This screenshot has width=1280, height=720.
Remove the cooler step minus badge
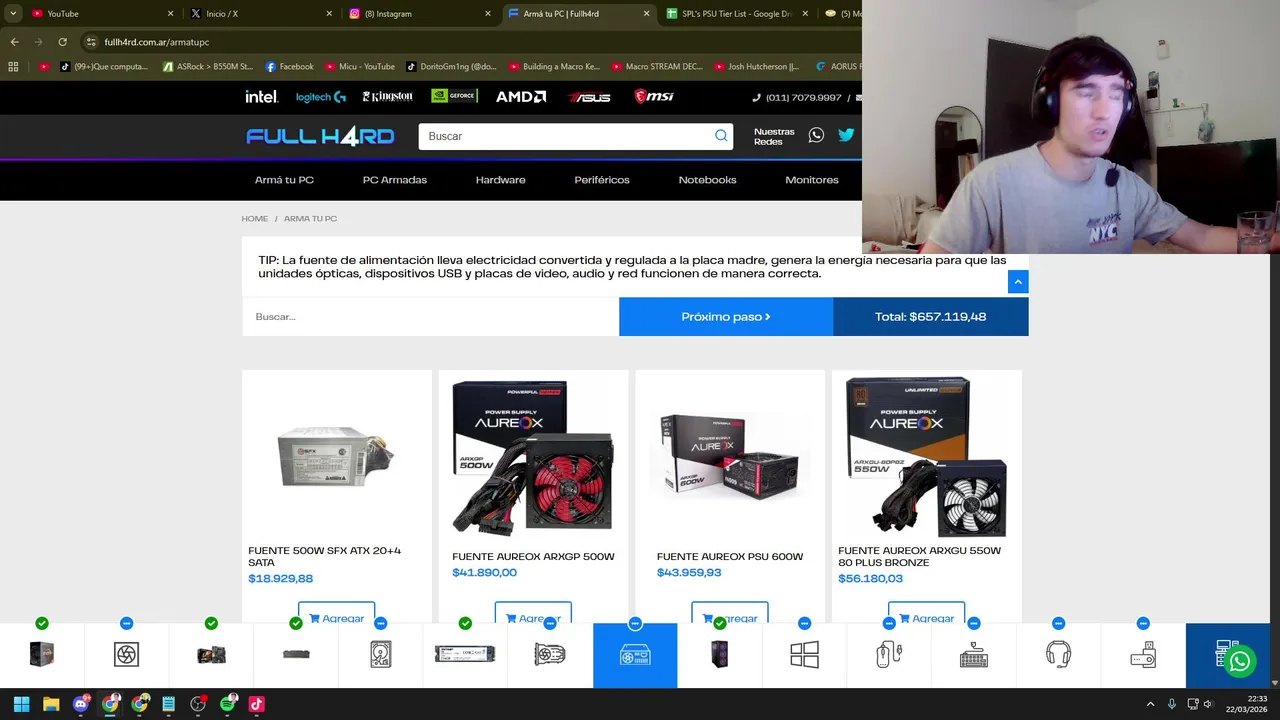(x=126, y=623)
